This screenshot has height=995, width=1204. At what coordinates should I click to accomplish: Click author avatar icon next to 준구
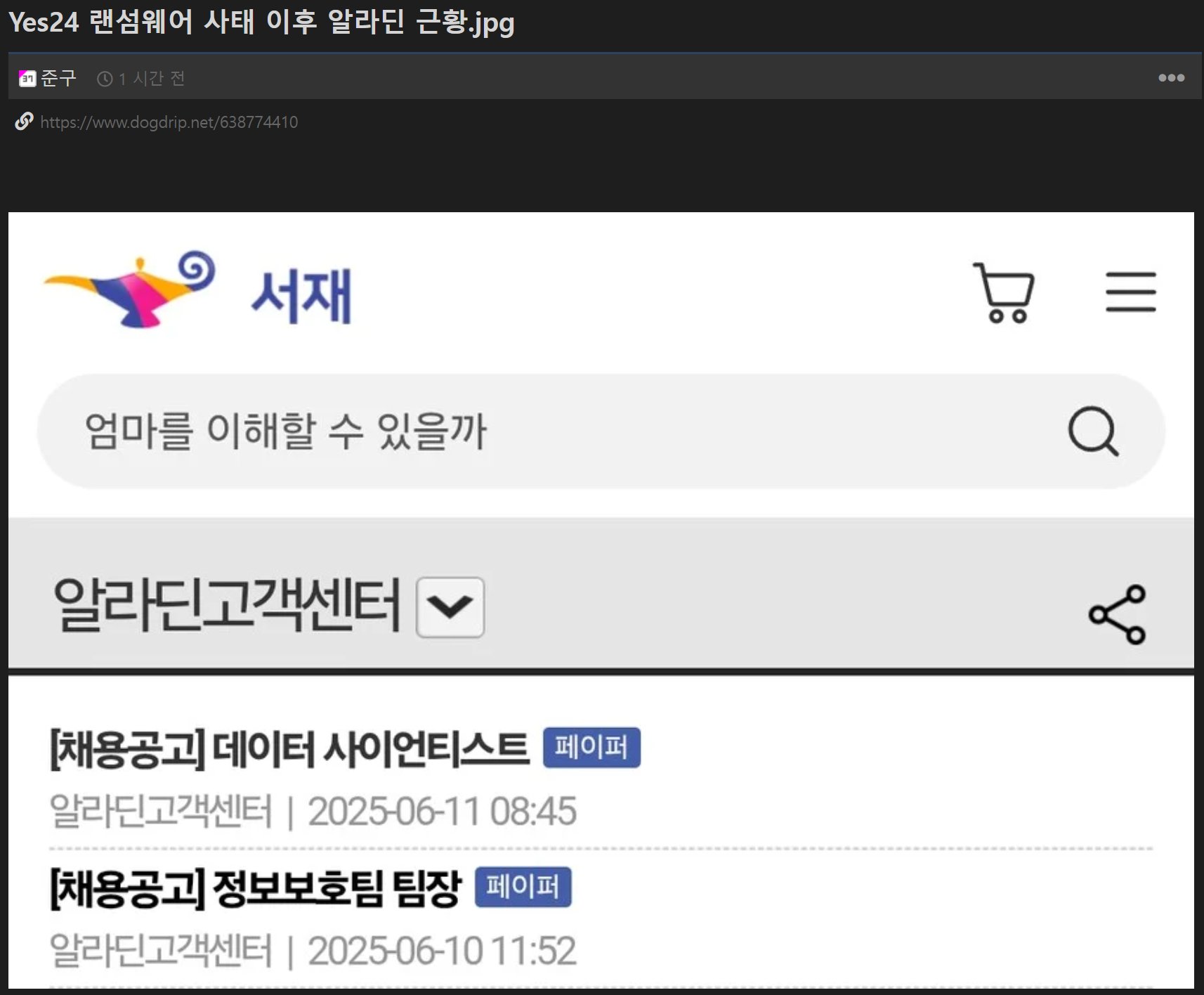(27, 78)
